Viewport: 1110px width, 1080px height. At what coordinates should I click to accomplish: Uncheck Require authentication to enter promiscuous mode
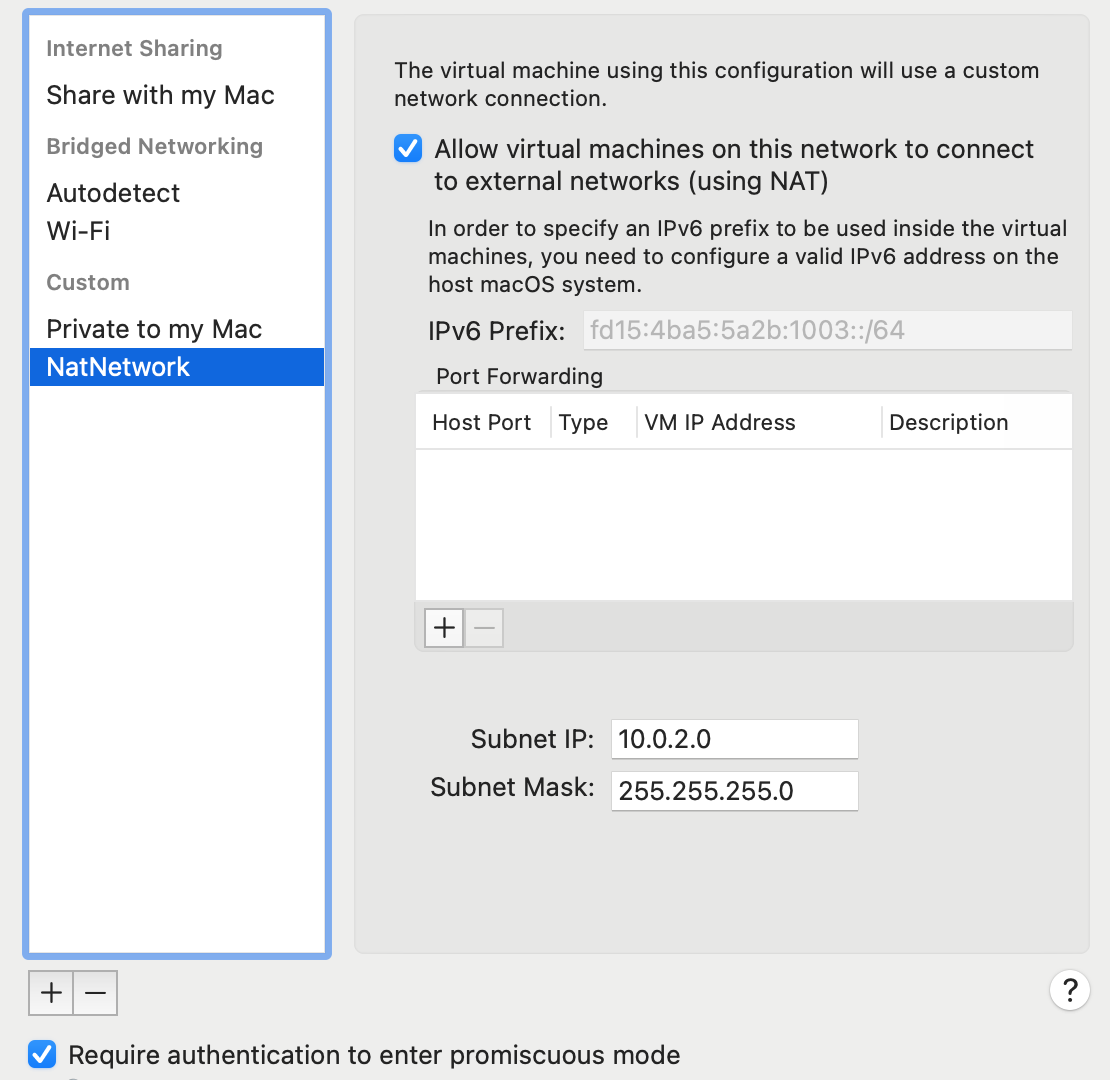point(42,1054)
